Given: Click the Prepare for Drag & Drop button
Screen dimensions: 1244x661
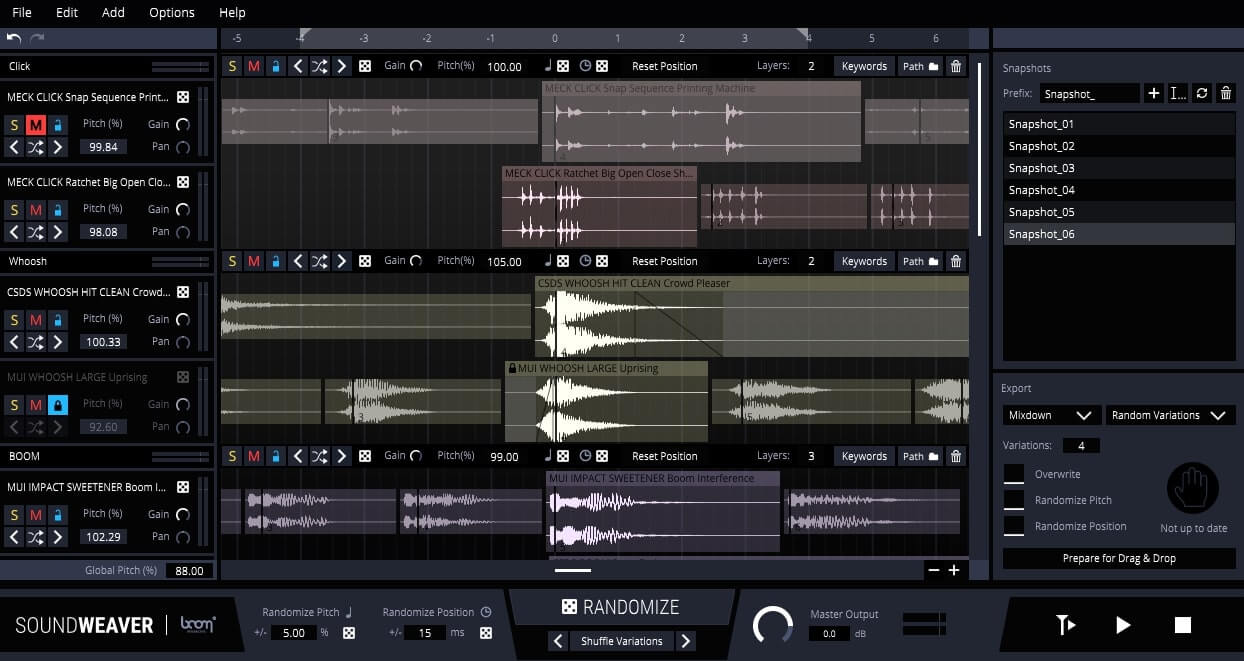Looking at the screenshot, I should click(1118, 558).
